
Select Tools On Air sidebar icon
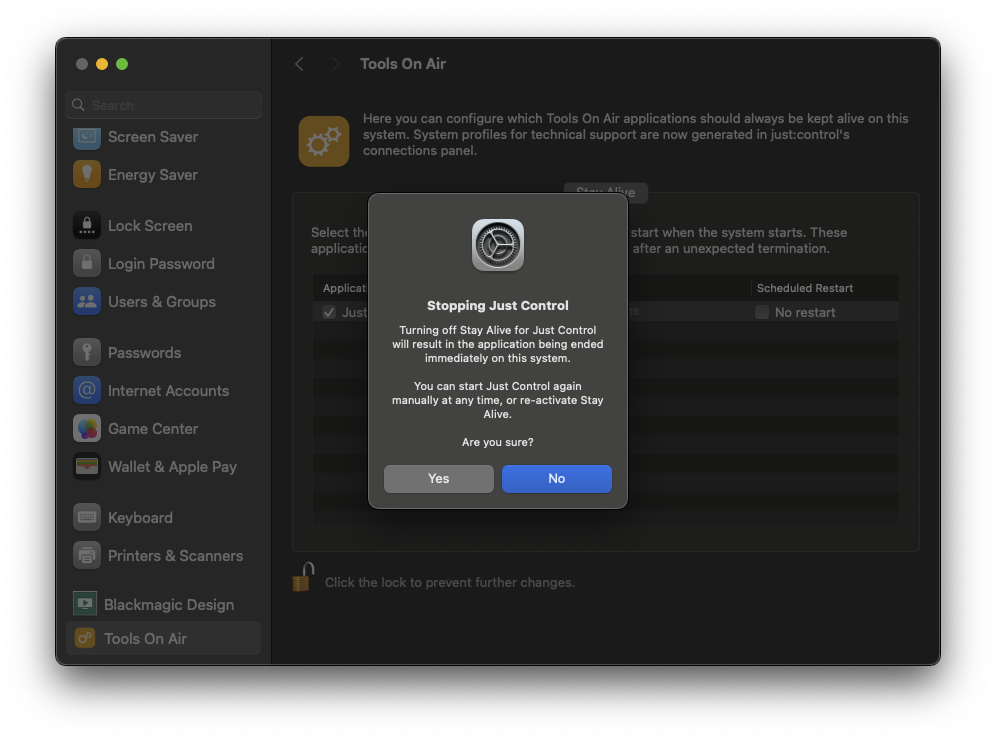tap(85, 638)
